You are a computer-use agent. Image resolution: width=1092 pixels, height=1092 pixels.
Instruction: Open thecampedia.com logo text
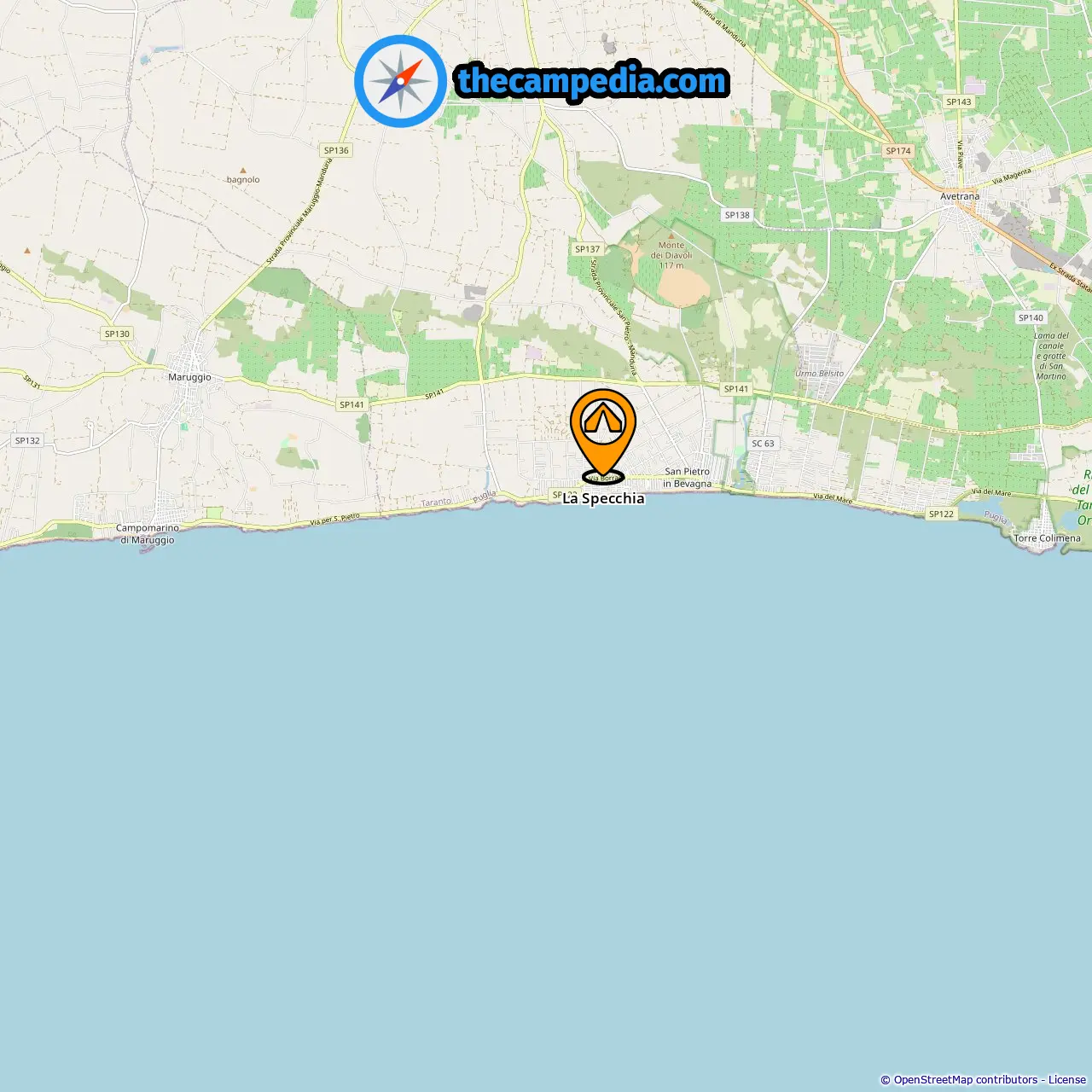592,81
